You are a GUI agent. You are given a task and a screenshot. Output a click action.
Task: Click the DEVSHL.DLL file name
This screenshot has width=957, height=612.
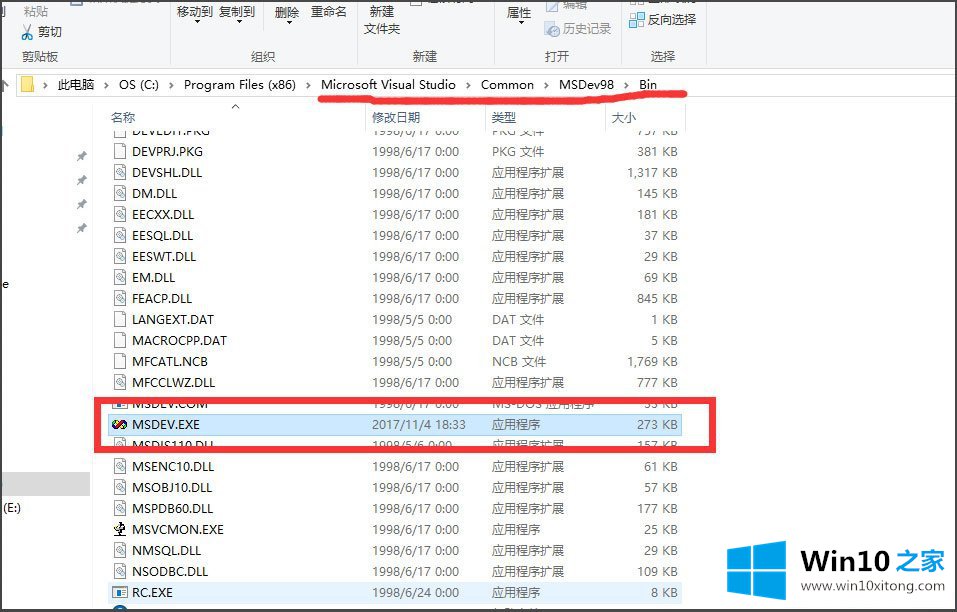(167, 173)
